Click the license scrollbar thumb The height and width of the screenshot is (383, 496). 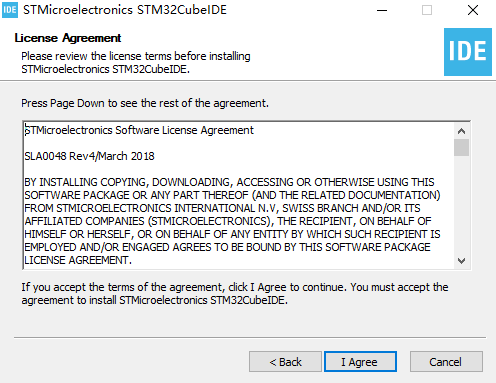click(461, 148)
